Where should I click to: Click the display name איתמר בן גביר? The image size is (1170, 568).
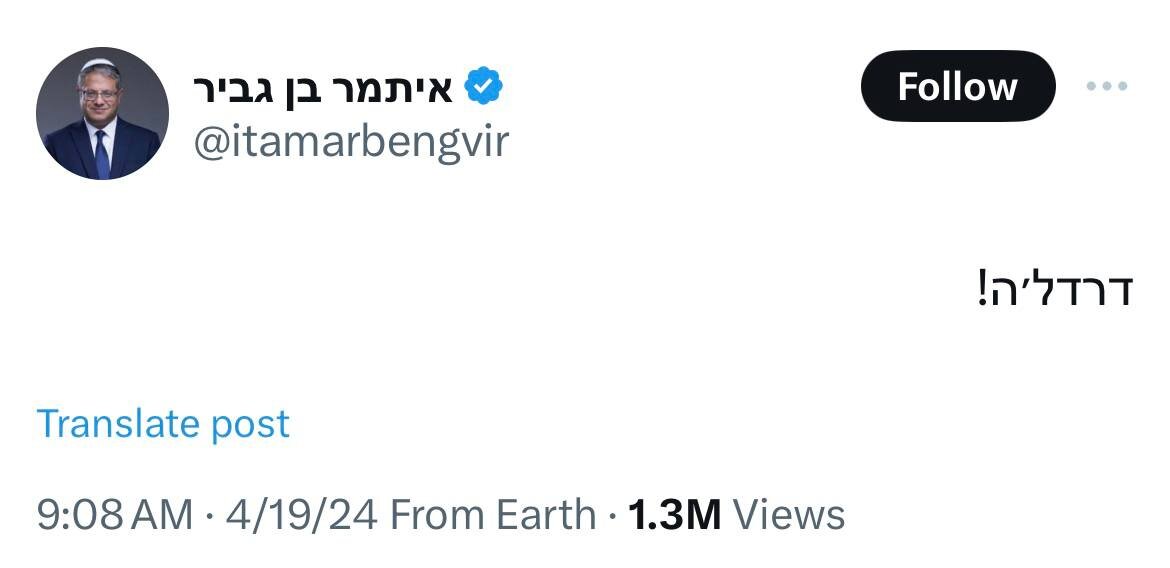(x=323, y=87)
